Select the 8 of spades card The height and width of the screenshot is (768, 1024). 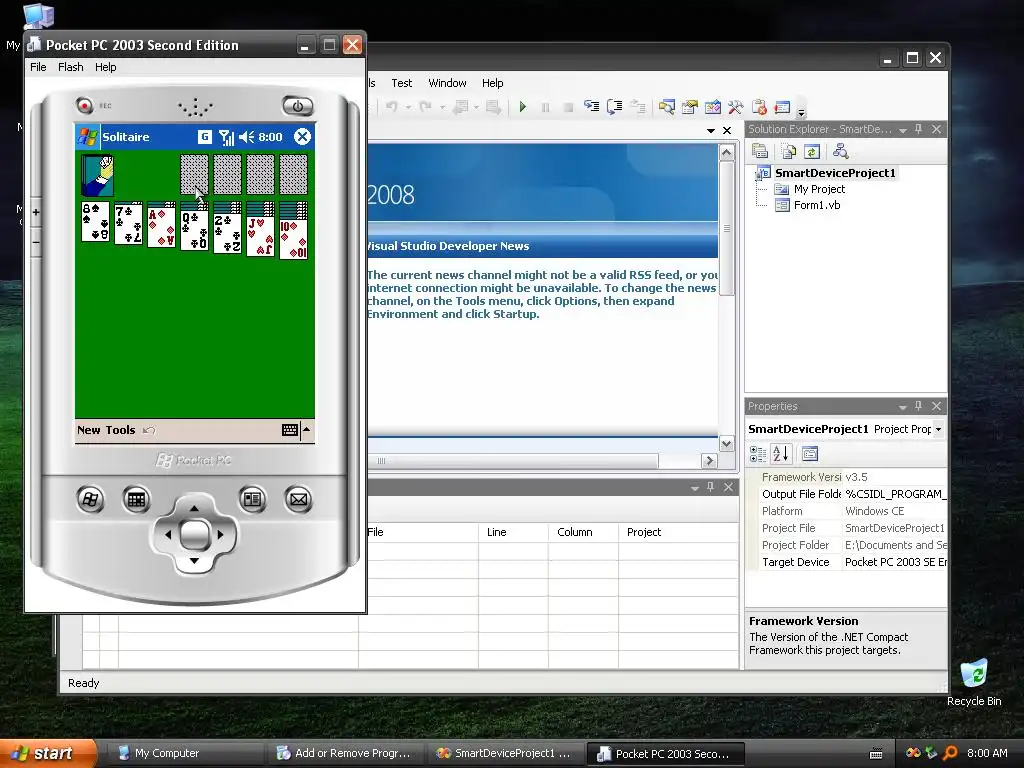[x=95, y=222]
